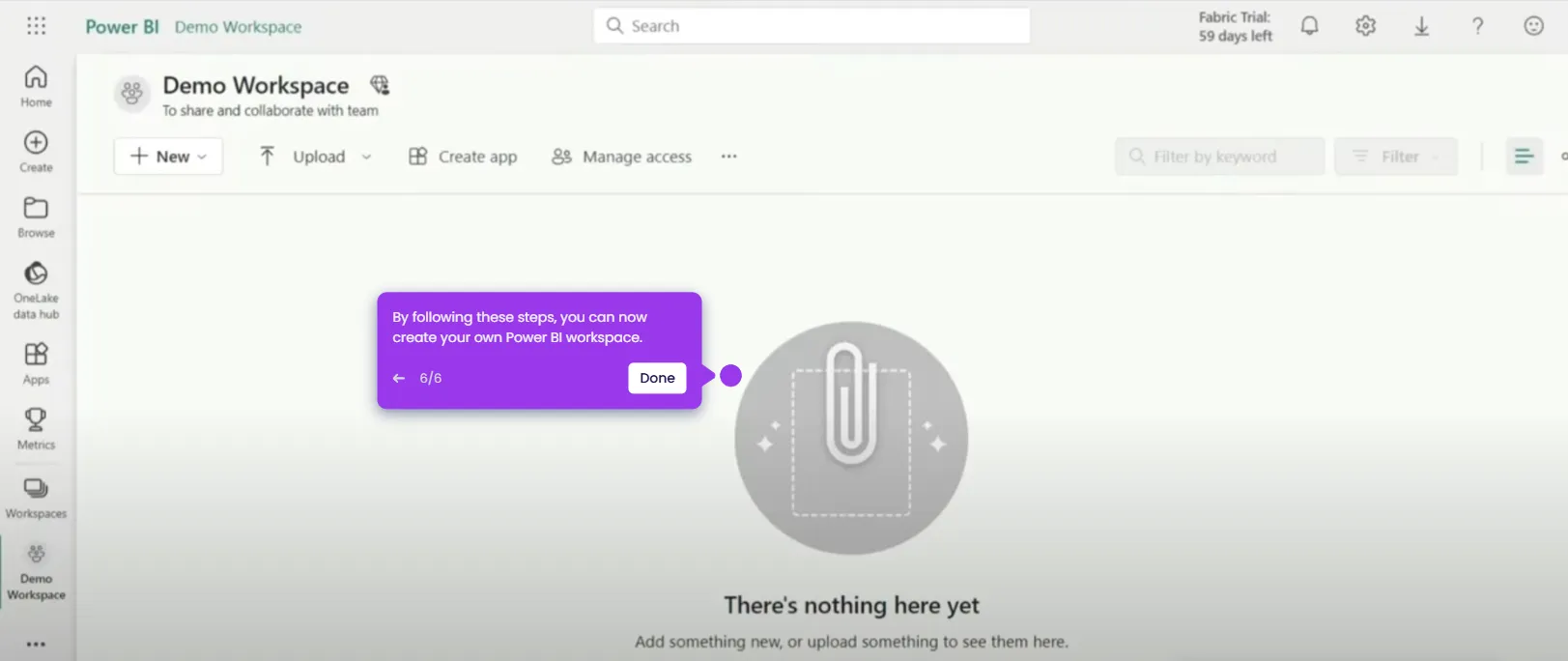Open the sidebar more options ellipsis

coord(36,644)
